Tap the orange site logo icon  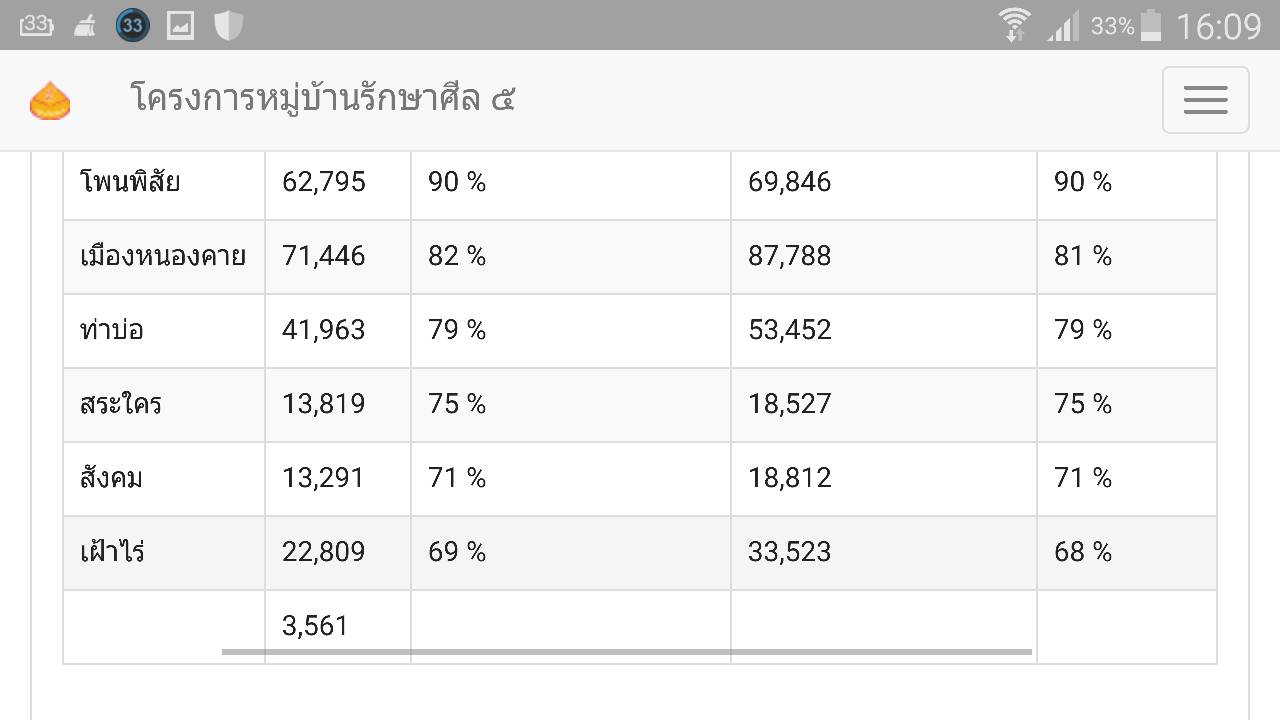(50, 101)
